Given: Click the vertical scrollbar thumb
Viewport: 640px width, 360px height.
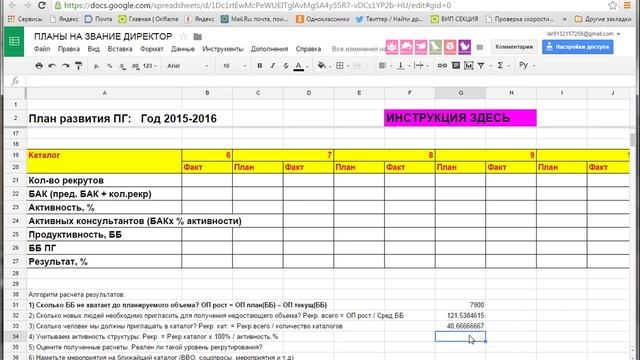Looking at the screenshot, I should [x=633, y=140].
